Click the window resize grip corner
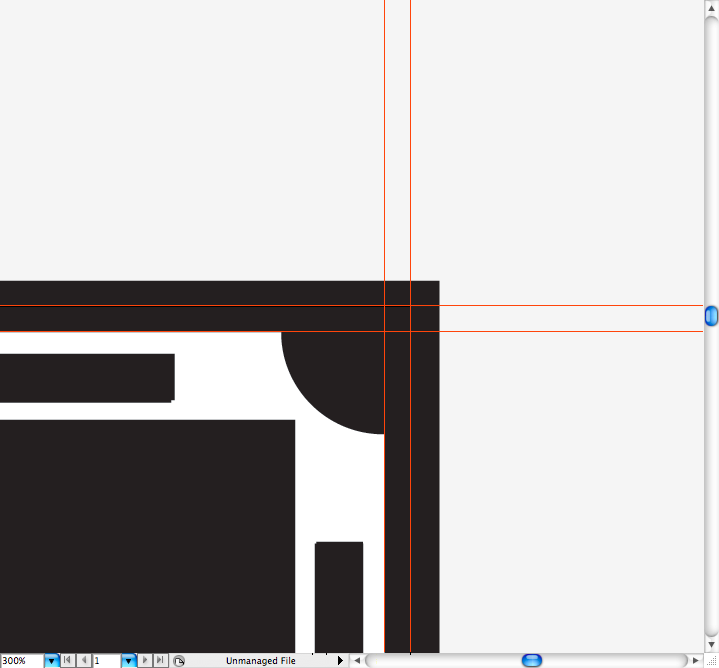Image resolution: width=719 pixels, height=668 pixels. click(x=711, y=661)
